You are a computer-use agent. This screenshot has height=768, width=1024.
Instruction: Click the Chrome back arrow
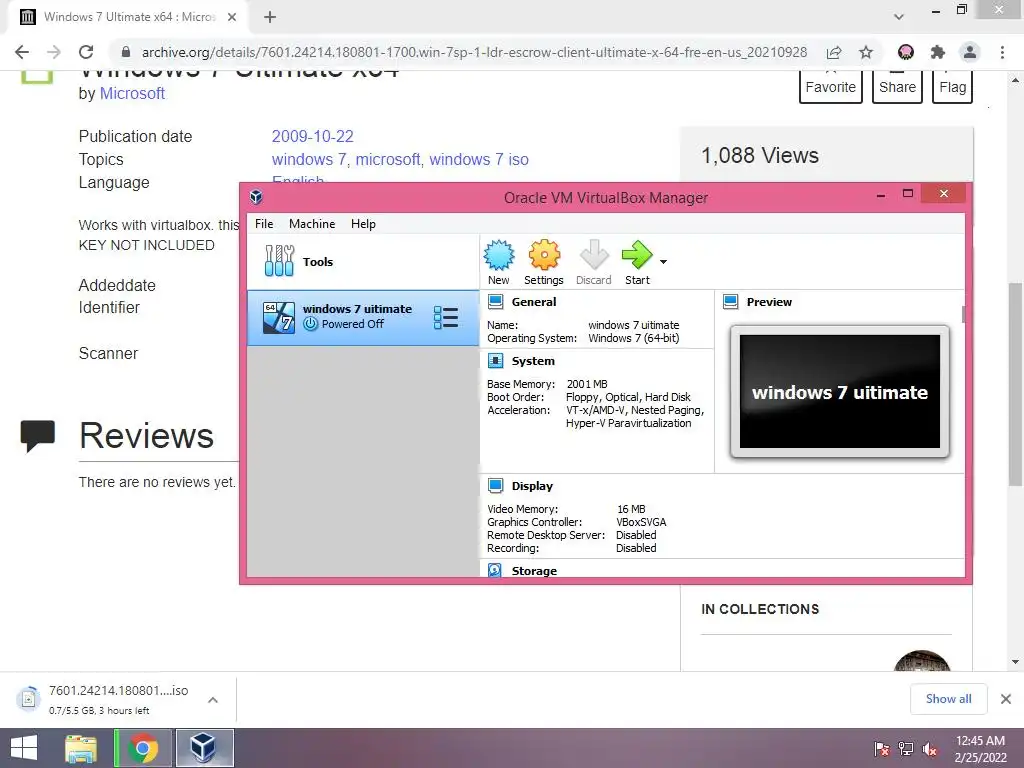pyautogui.click(x=22, y=52)
